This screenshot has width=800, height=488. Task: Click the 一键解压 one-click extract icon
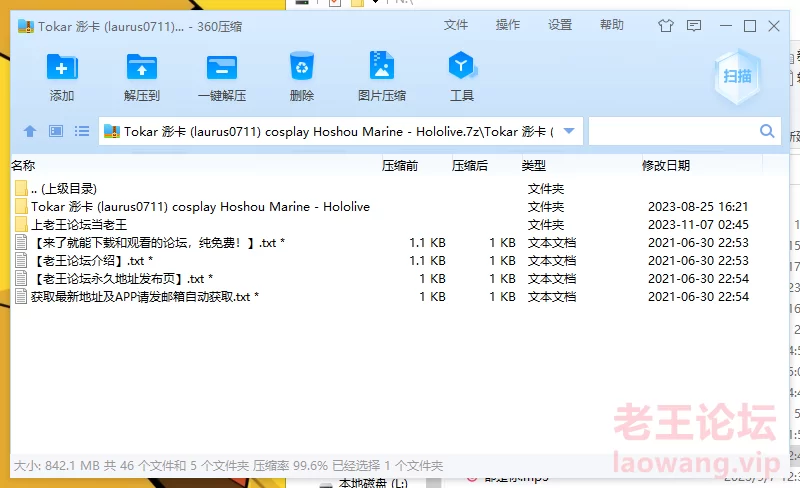pos(222,66)
